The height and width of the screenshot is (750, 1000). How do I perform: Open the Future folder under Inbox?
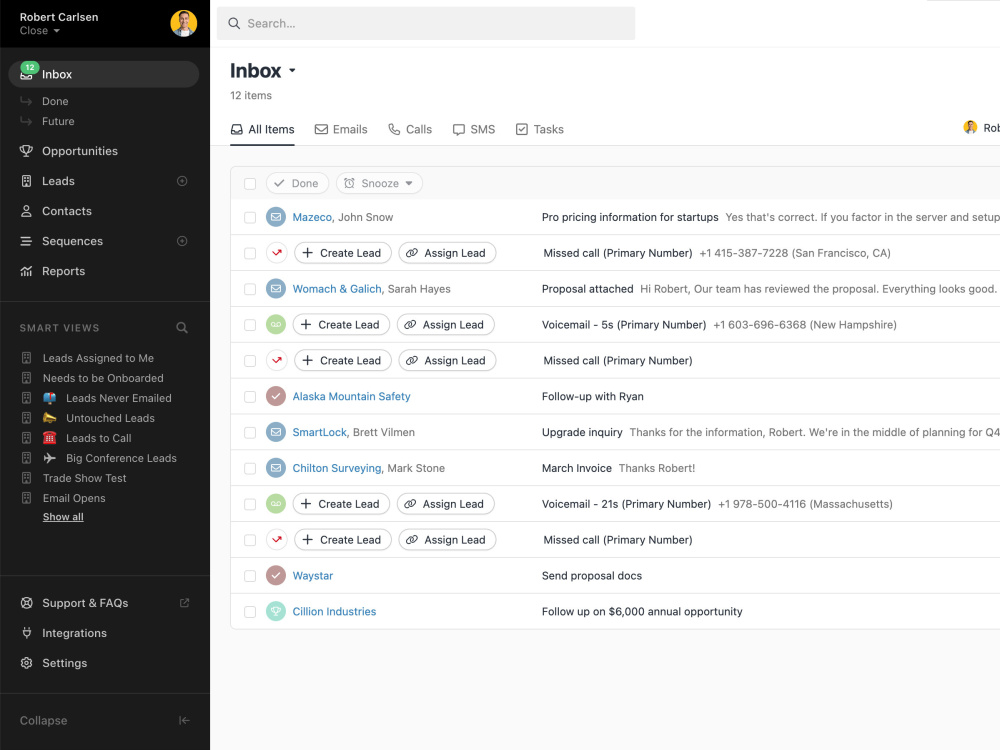click(58, 121)
